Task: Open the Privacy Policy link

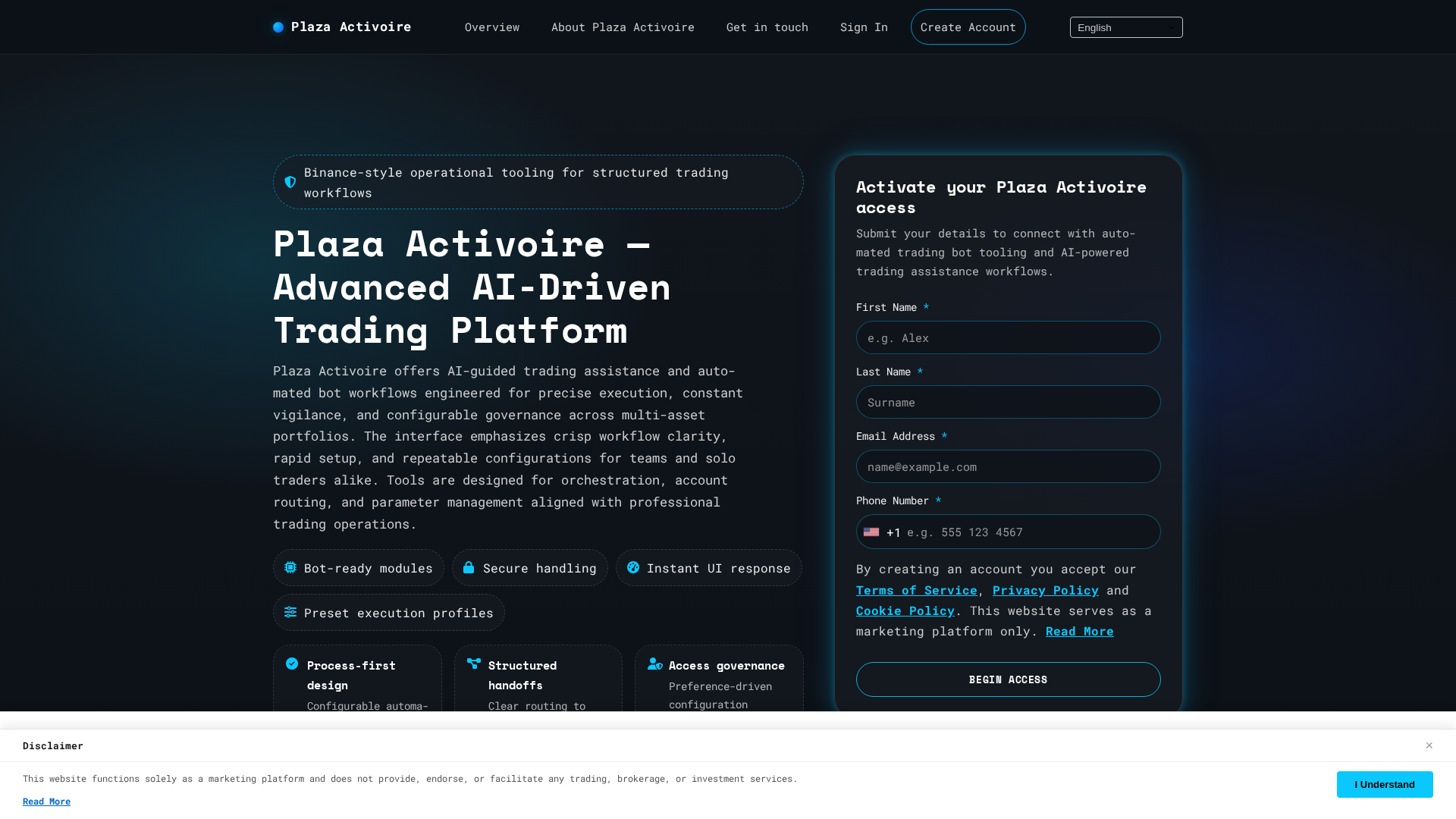Action: (1045, 590)
